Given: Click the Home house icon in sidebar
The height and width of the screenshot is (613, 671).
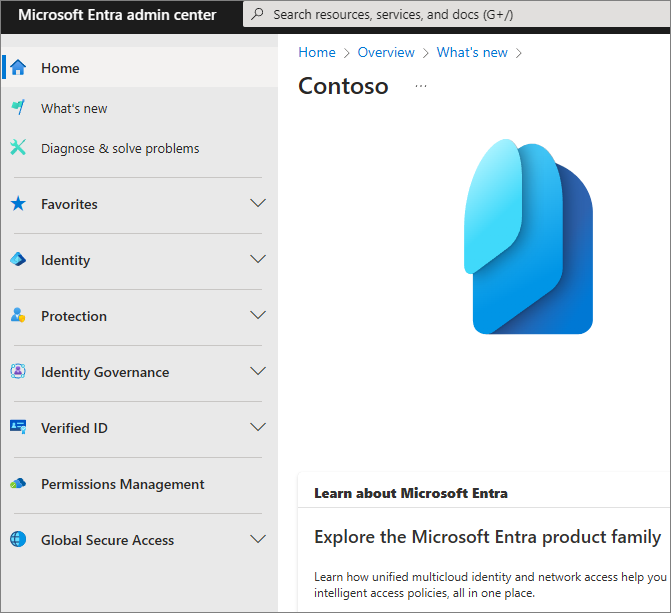Looking at the screenshot, I should coord(18,68).
